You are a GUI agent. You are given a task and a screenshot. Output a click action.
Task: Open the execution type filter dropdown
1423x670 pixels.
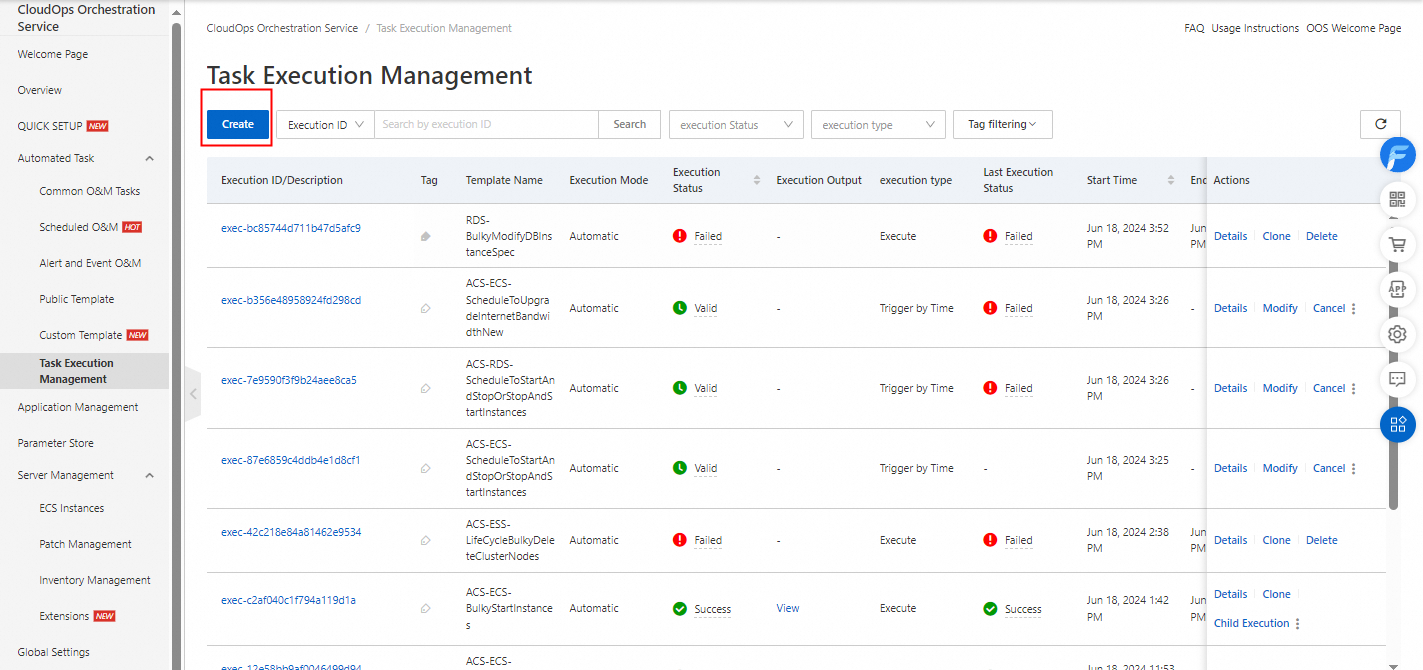[878, 125]
